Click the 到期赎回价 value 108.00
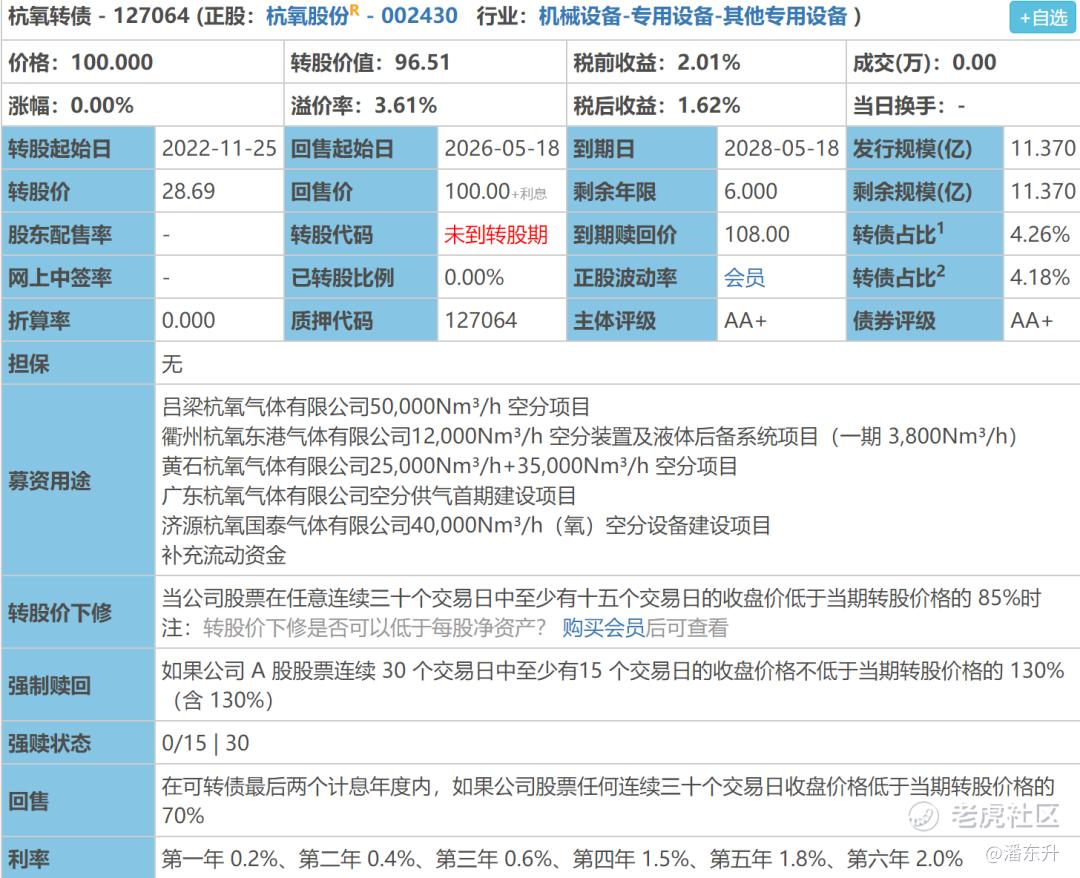1080x878 pixels. point(756,234)
